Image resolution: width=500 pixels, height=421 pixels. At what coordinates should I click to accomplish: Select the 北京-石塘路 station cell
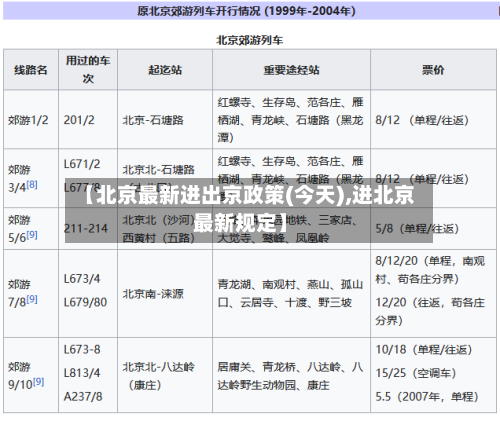coord(165,119)
